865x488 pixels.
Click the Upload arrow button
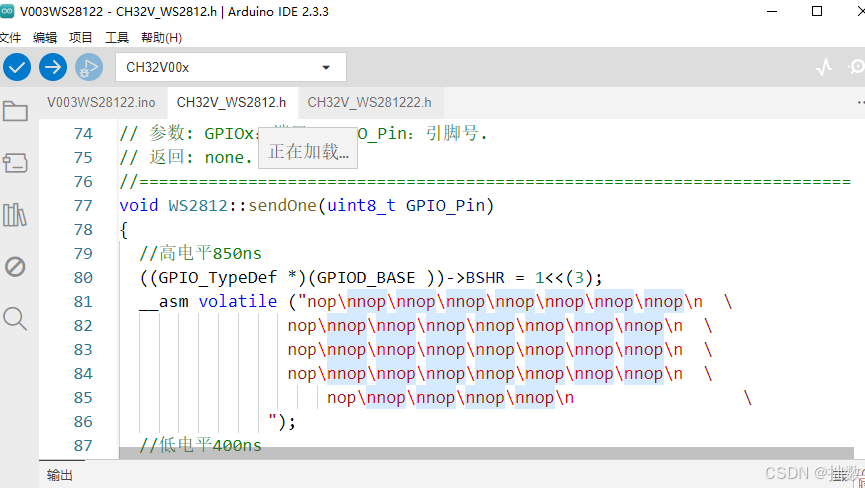pyautogui.click(x=53, y=67)
